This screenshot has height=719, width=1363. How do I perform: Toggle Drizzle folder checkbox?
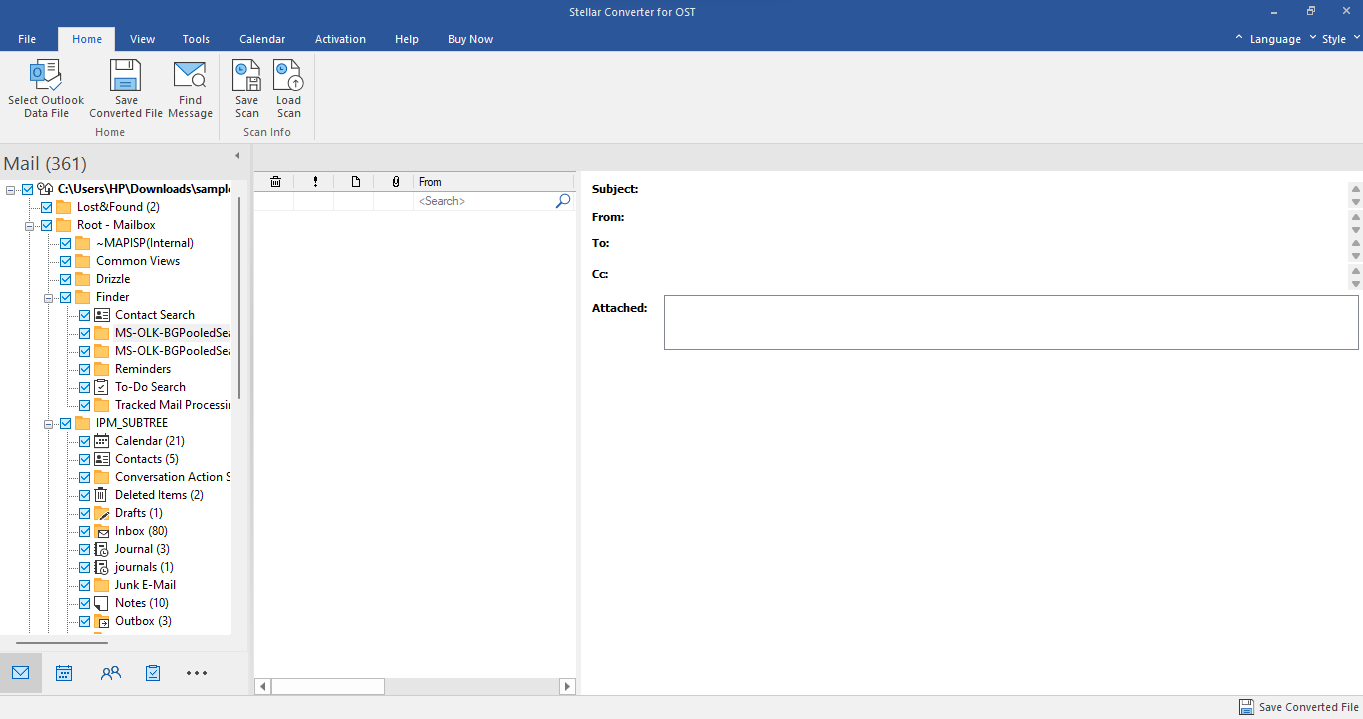[x=65, y=279]
